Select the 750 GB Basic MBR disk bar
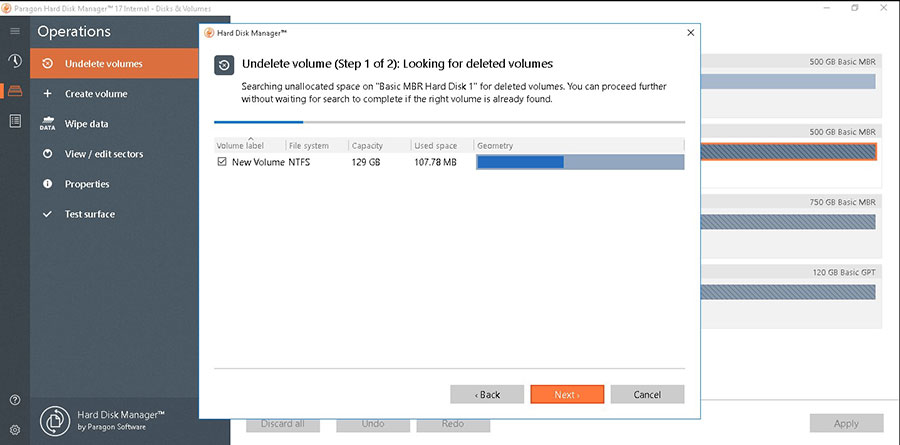 [x=788, y=222]
